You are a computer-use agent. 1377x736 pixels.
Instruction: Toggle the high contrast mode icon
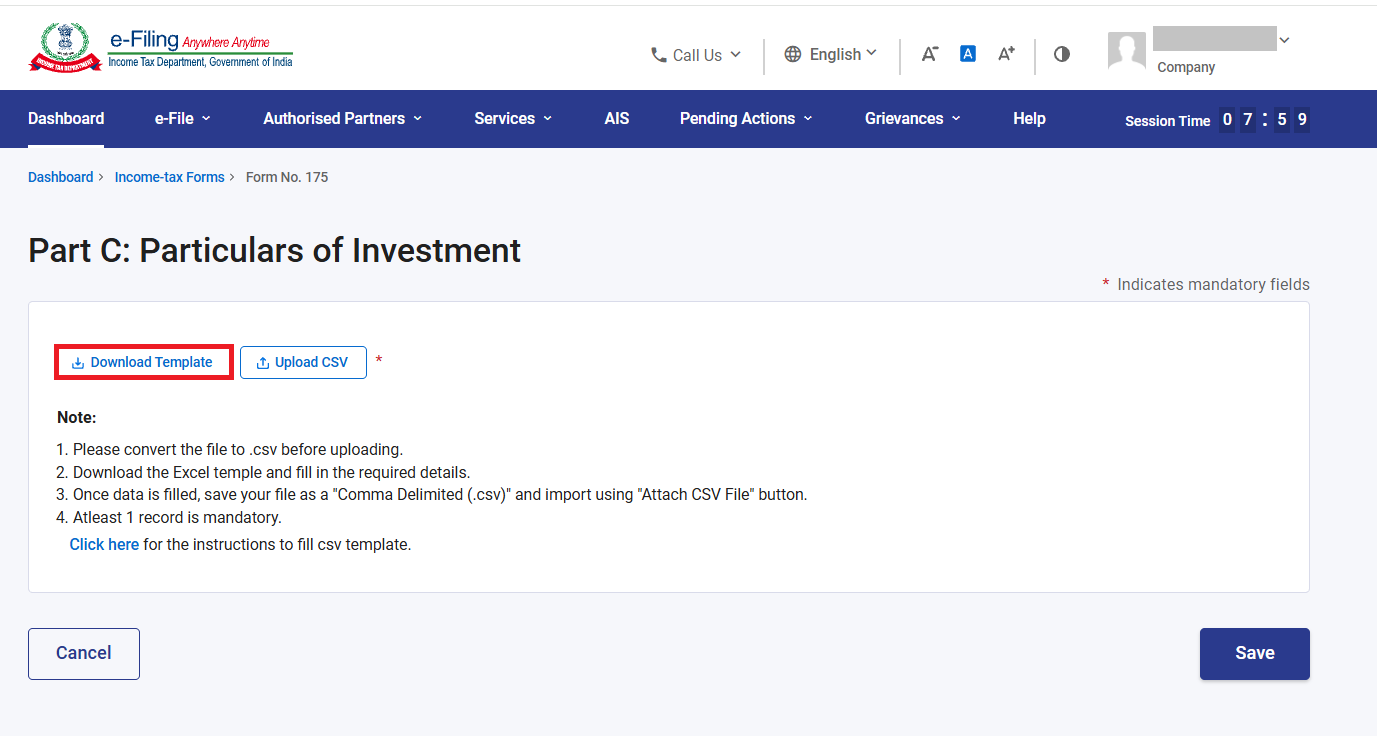pyautogui.click(x=1062, y=54)
